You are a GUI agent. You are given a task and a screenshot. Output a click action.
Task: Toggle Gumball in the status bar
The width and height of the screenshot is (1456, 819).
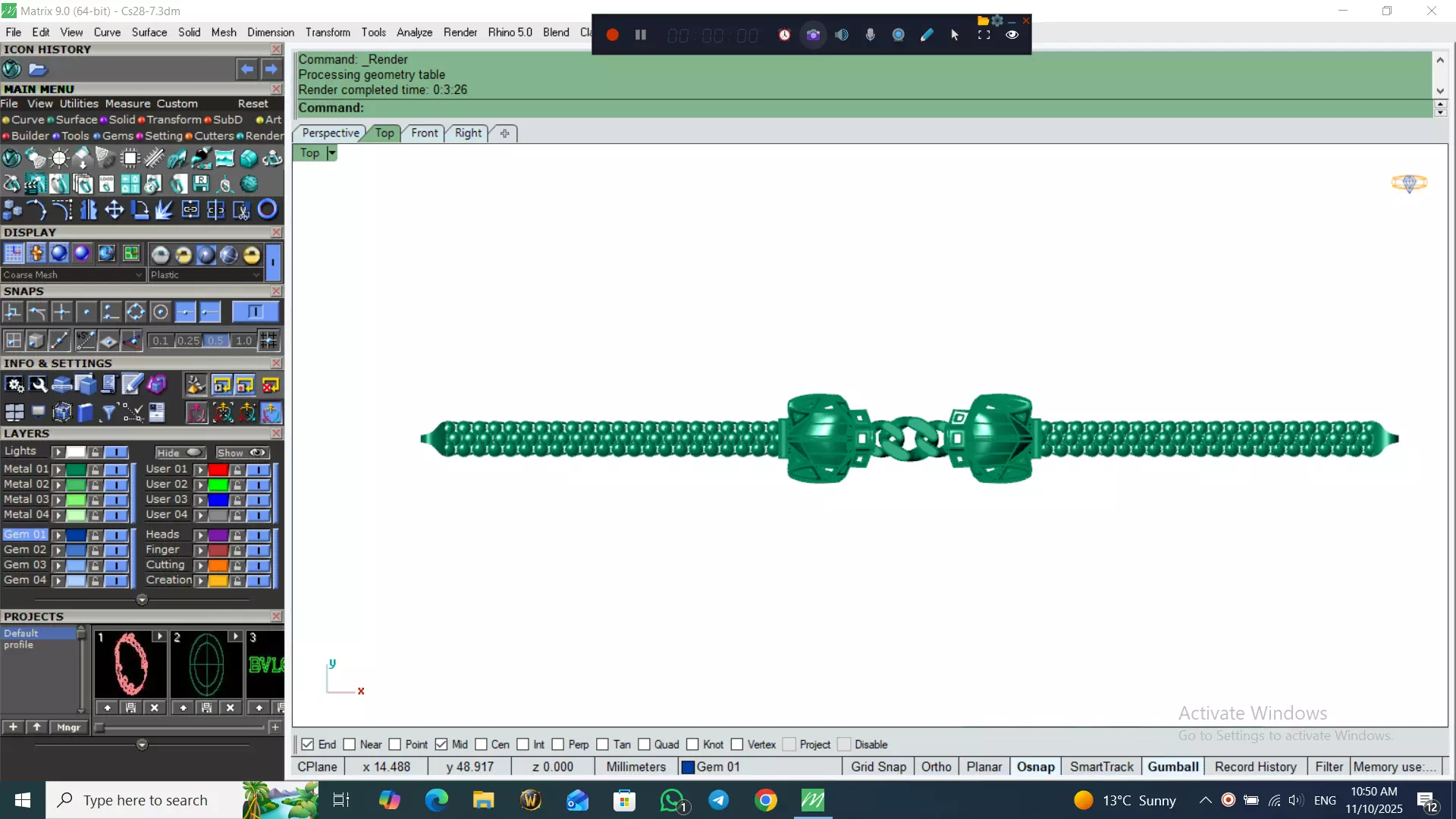1173,767
